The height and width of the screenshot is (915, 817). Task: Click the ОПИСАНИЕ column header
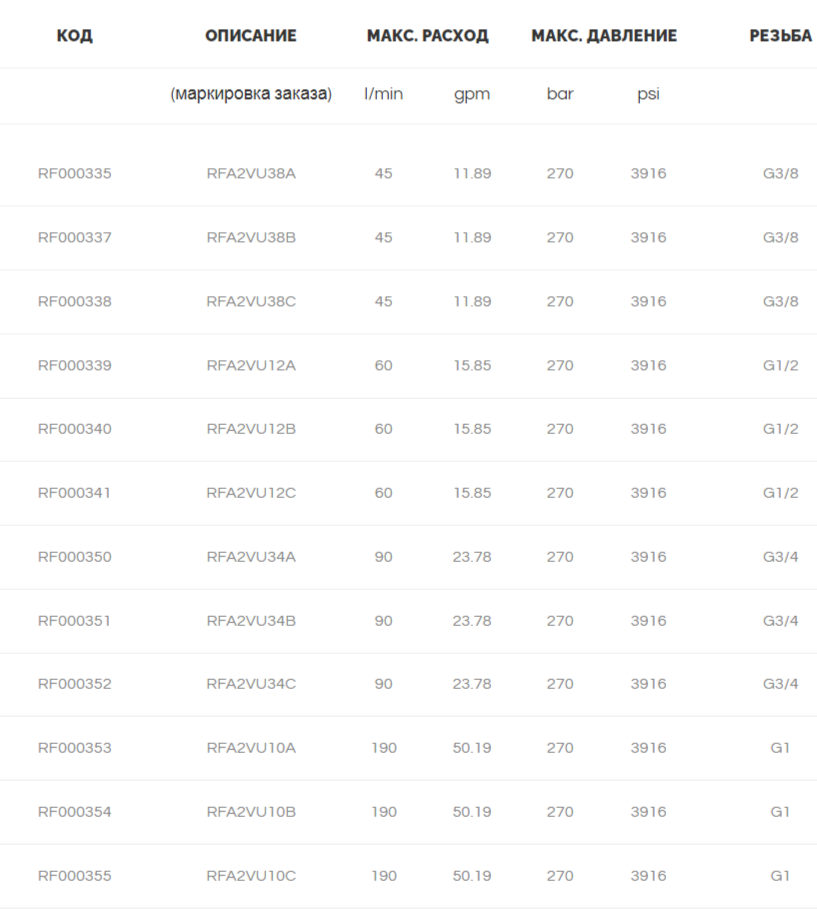pyautogui.click(x=250, y=36)
